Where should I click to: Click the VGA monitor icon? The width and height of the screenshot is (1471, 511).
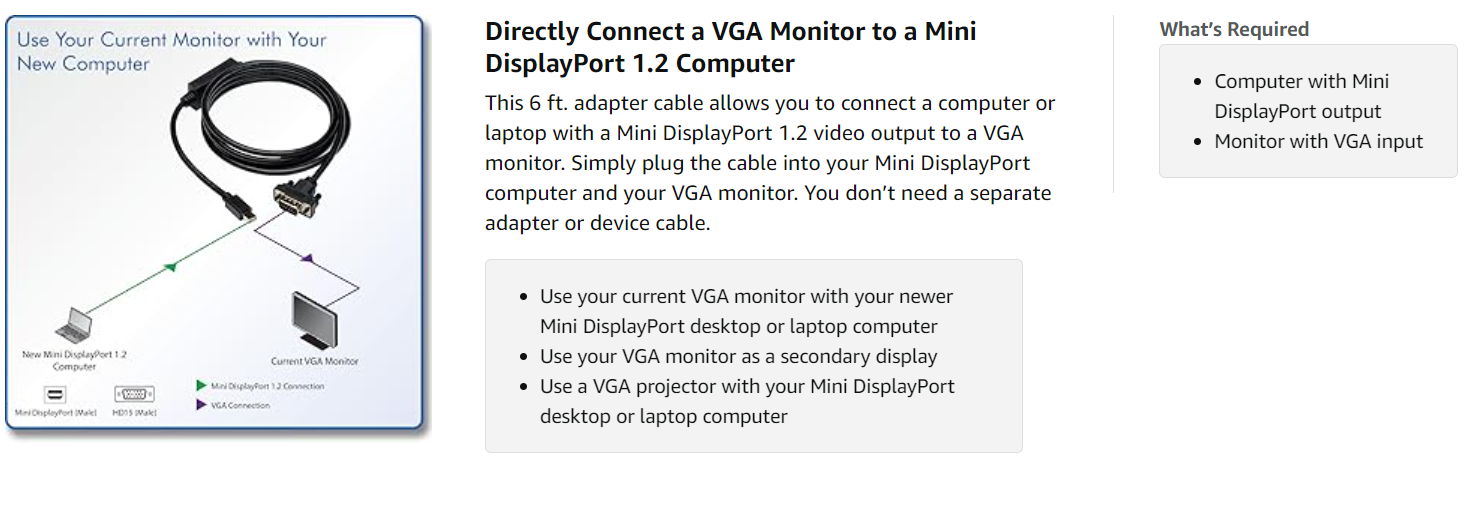coord(314,320)
